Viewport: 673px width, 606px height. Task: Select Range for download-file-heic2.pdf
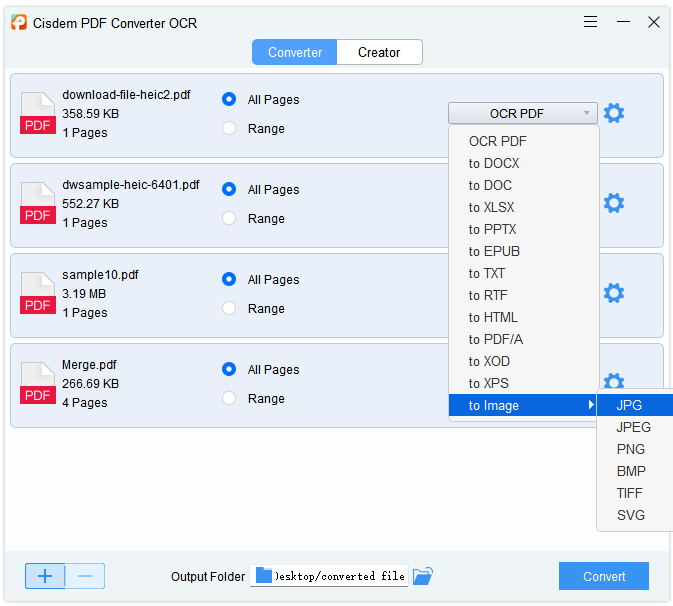click(x=229, y=128)
